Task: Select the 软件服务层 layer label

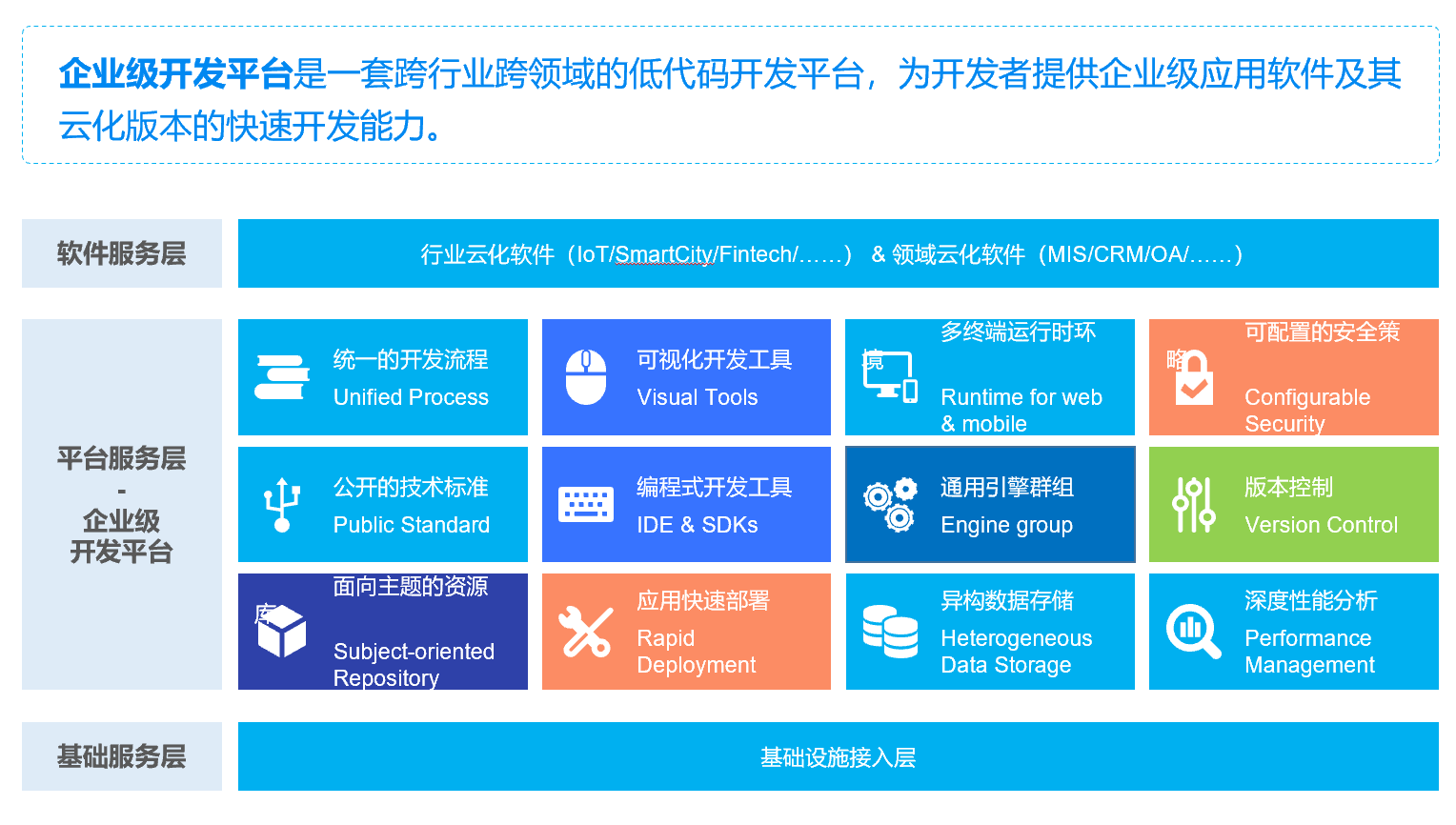Action: coord(122,253)
